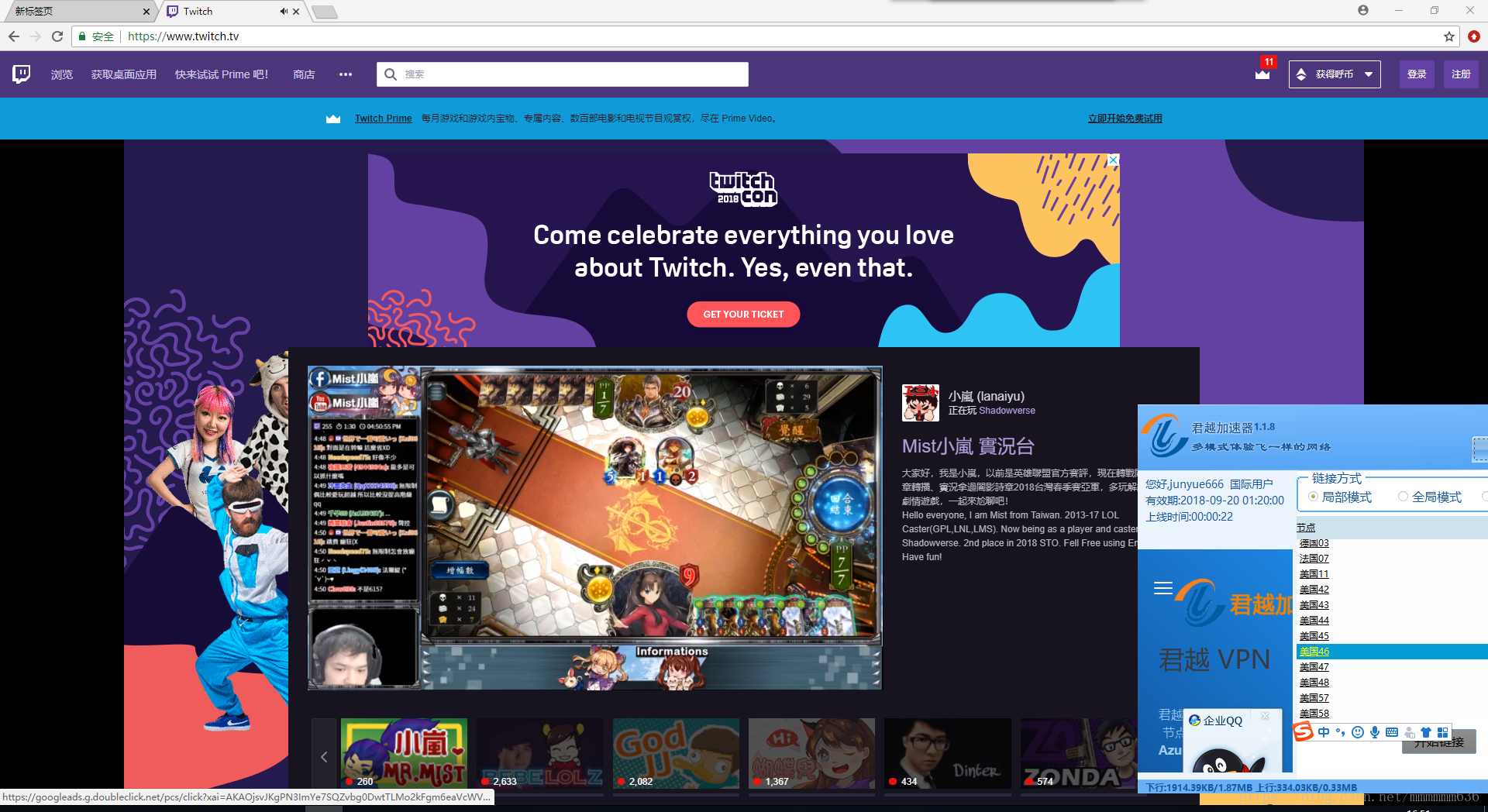This screenshot has width=1488, height=812.
Task: Open the three-dot more menu on Twitch
Action: point(346,74)
